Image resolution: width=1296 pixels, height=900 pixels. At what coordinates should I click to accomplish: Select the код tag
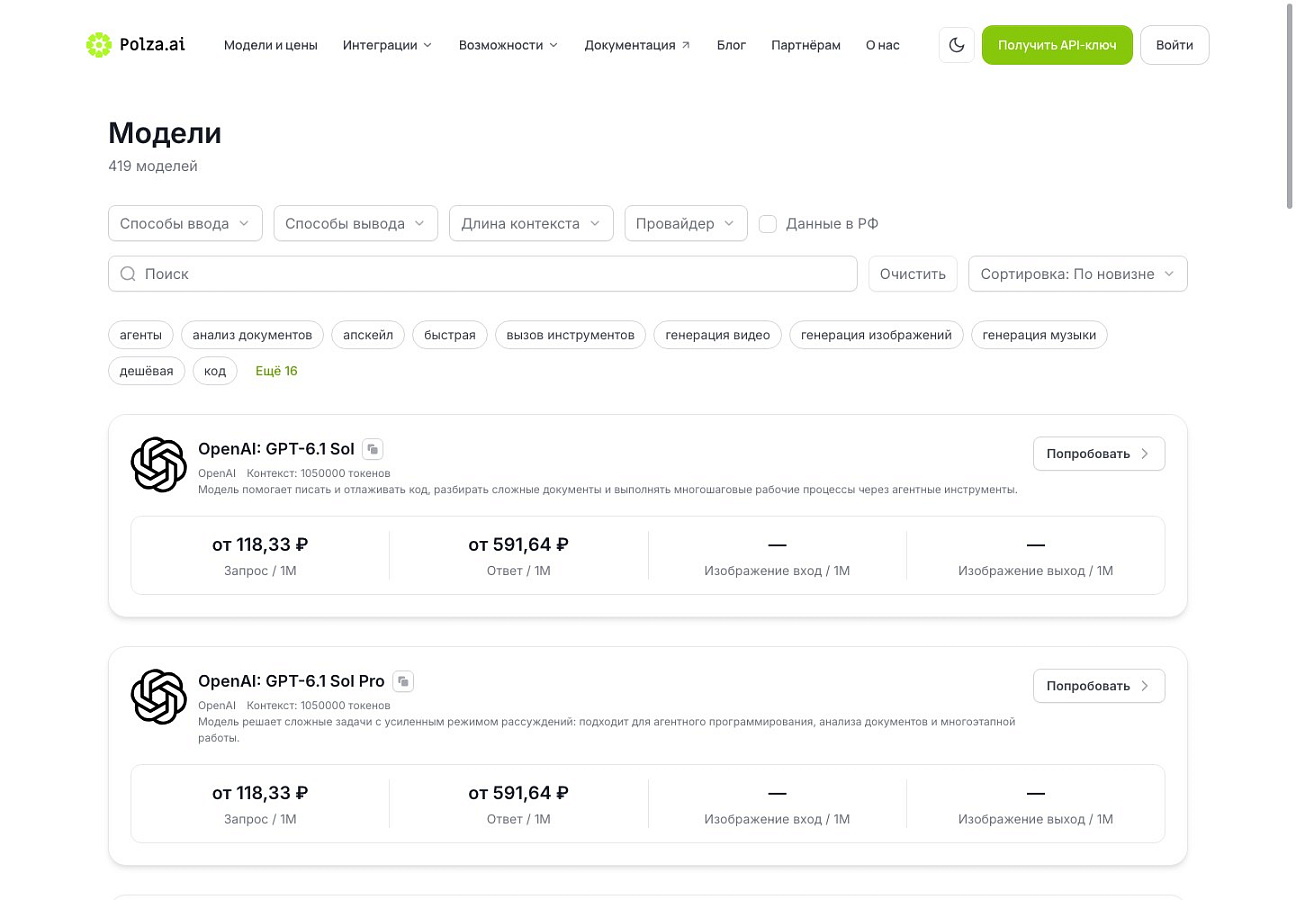coord(215,371)
